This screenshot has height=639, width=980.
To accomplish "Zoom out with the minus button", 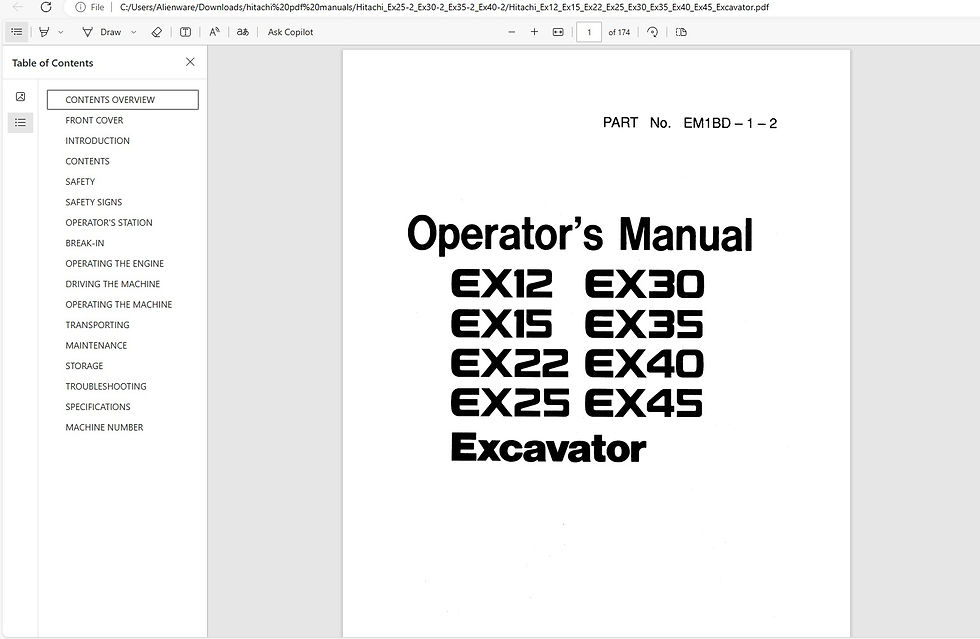I will [x=512, y=32].
